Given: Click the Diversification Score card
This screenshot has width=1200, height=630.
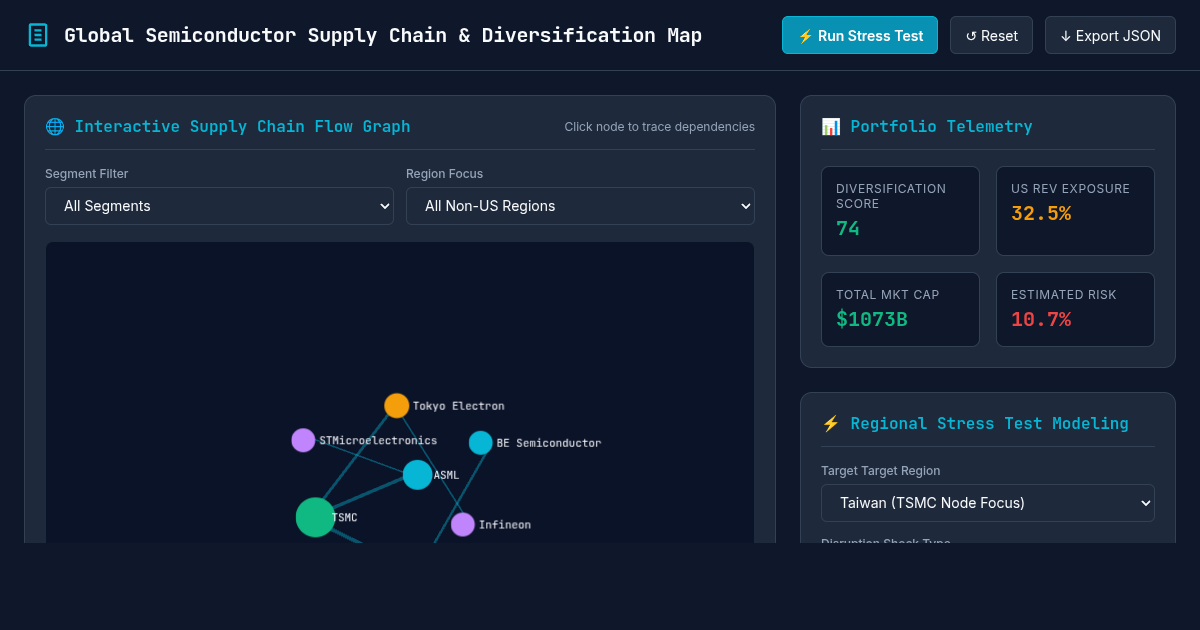Looking at the screenshot, I should (900, 211).
